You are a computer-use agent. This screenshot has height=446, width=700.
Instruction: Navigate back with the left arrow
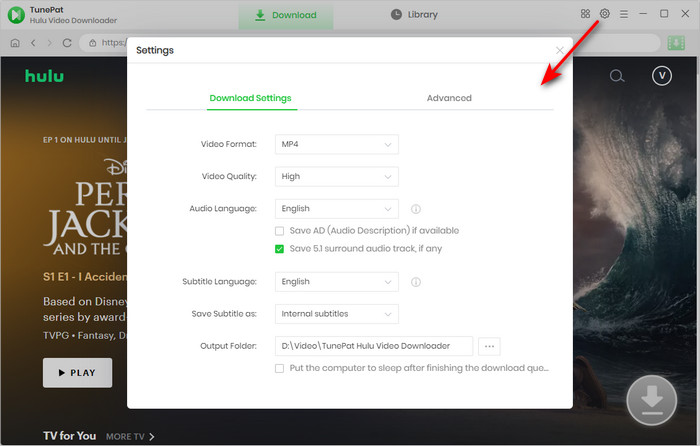(x=33, y=43)
